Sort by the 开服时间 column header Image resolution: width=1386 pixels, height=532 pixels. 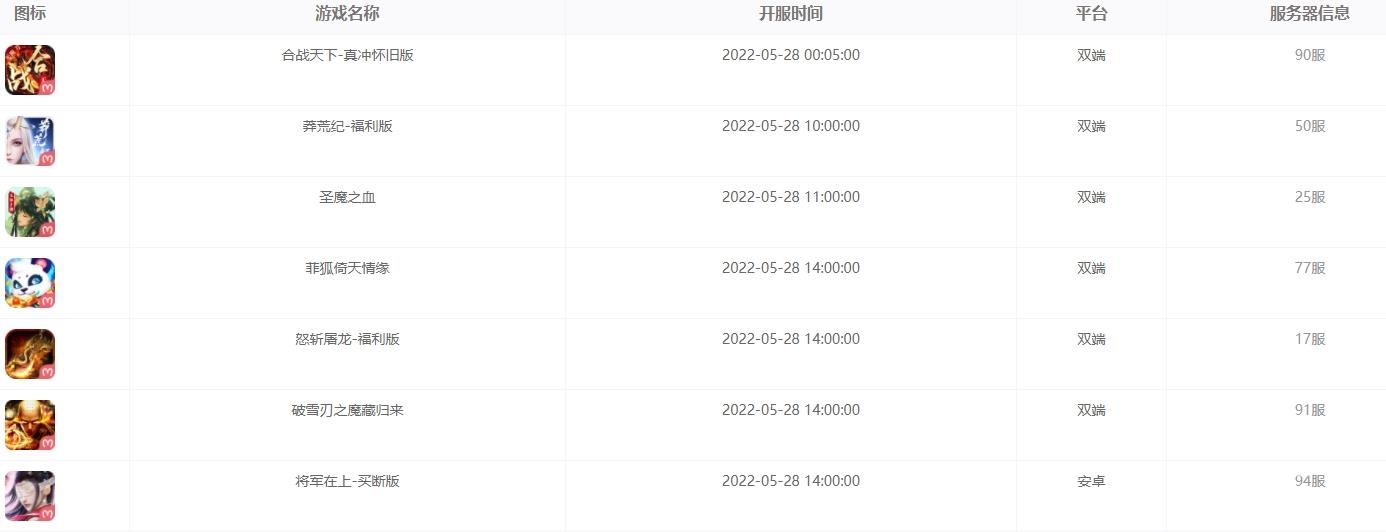(x=791, y=14)
